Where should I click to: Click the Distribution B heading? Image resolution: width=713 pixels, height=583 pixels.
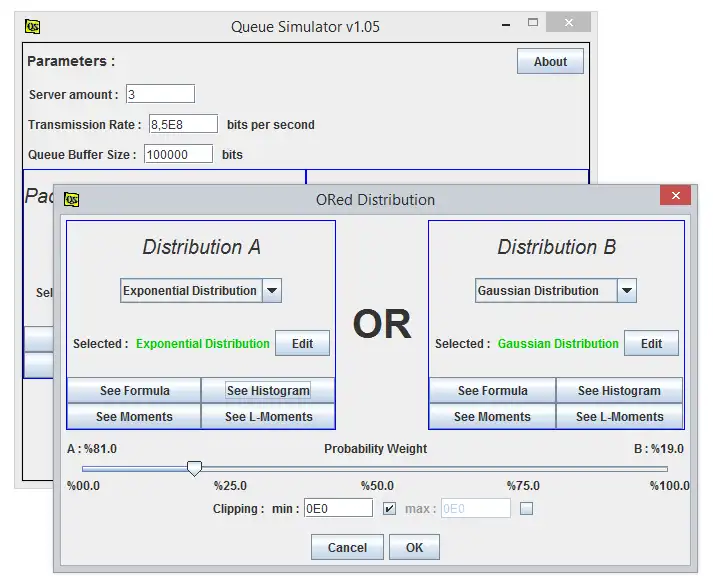[557, 247]
